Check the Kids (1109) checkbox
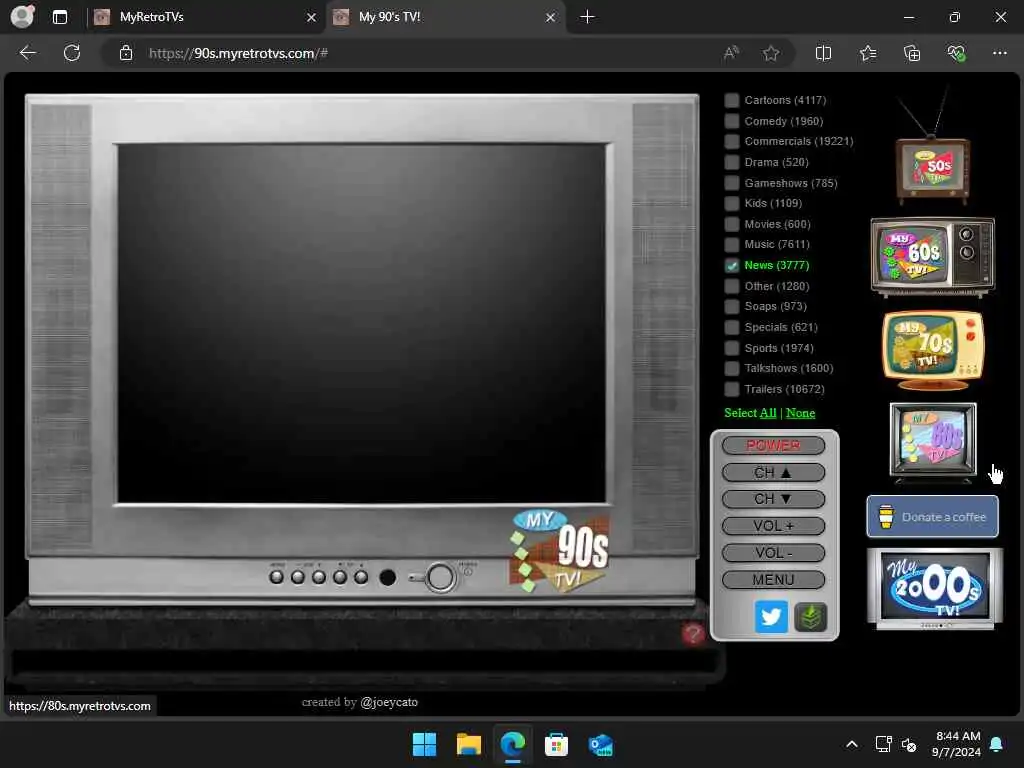Screen dimensions: 1024x768 coord(731,203)
